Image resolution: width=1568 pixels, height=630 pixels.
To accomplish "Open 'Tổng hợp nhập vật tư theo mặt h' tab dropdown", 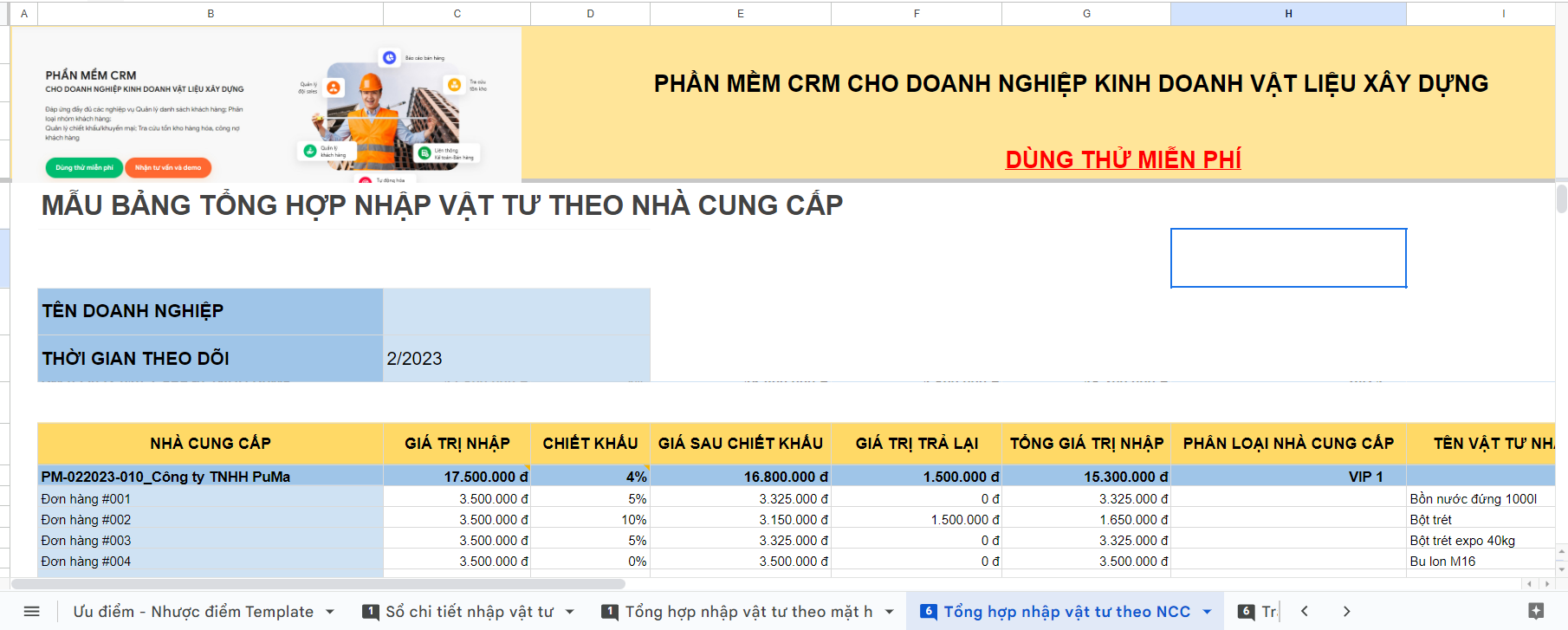I will tap(889, 612).
